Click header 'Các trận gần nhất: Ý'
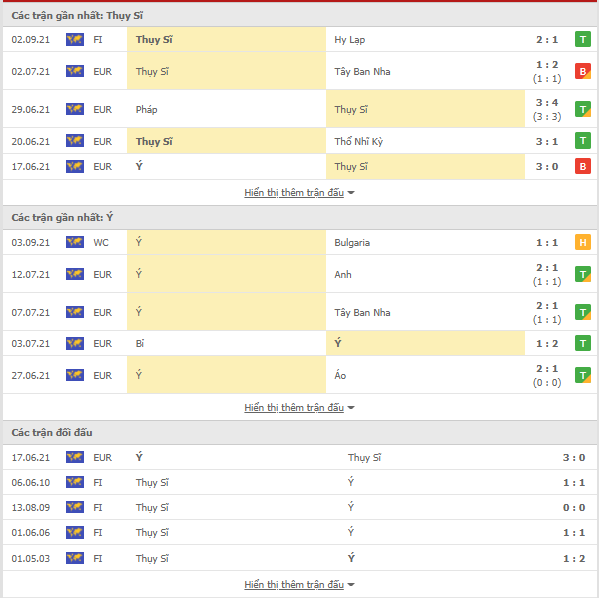The width and height of the screenshot is (599, 598). click(x=62, y=217)
